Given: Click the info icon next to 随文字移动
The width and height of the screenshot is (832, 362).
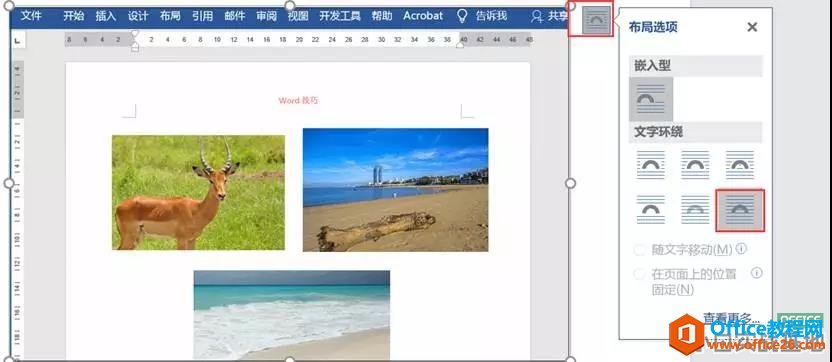Looking at the screenshot, I should 742,248.
